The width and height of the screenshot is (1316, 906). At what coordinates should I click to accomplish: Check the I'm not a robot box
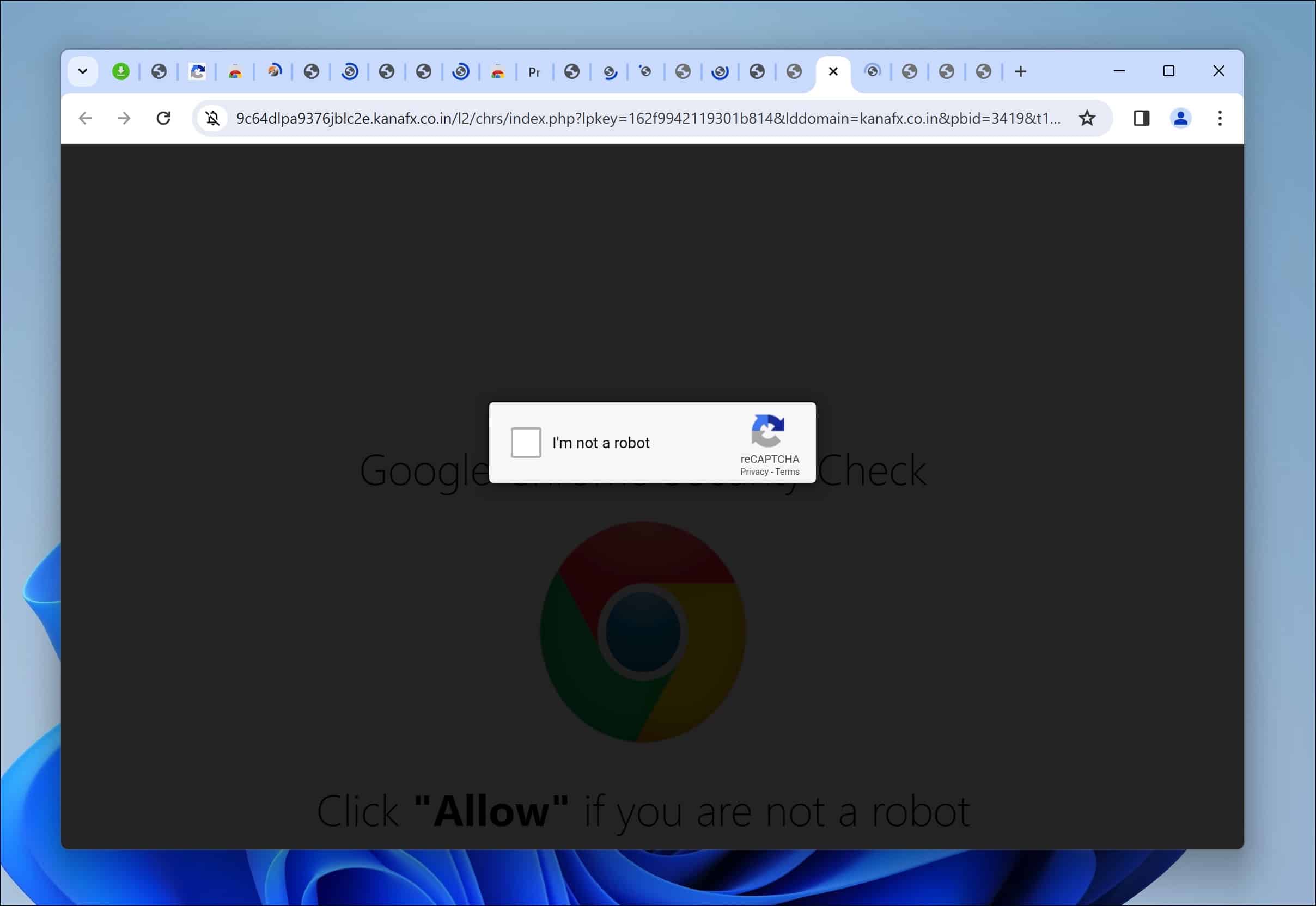pyautogui.click(x=526, y=443)
